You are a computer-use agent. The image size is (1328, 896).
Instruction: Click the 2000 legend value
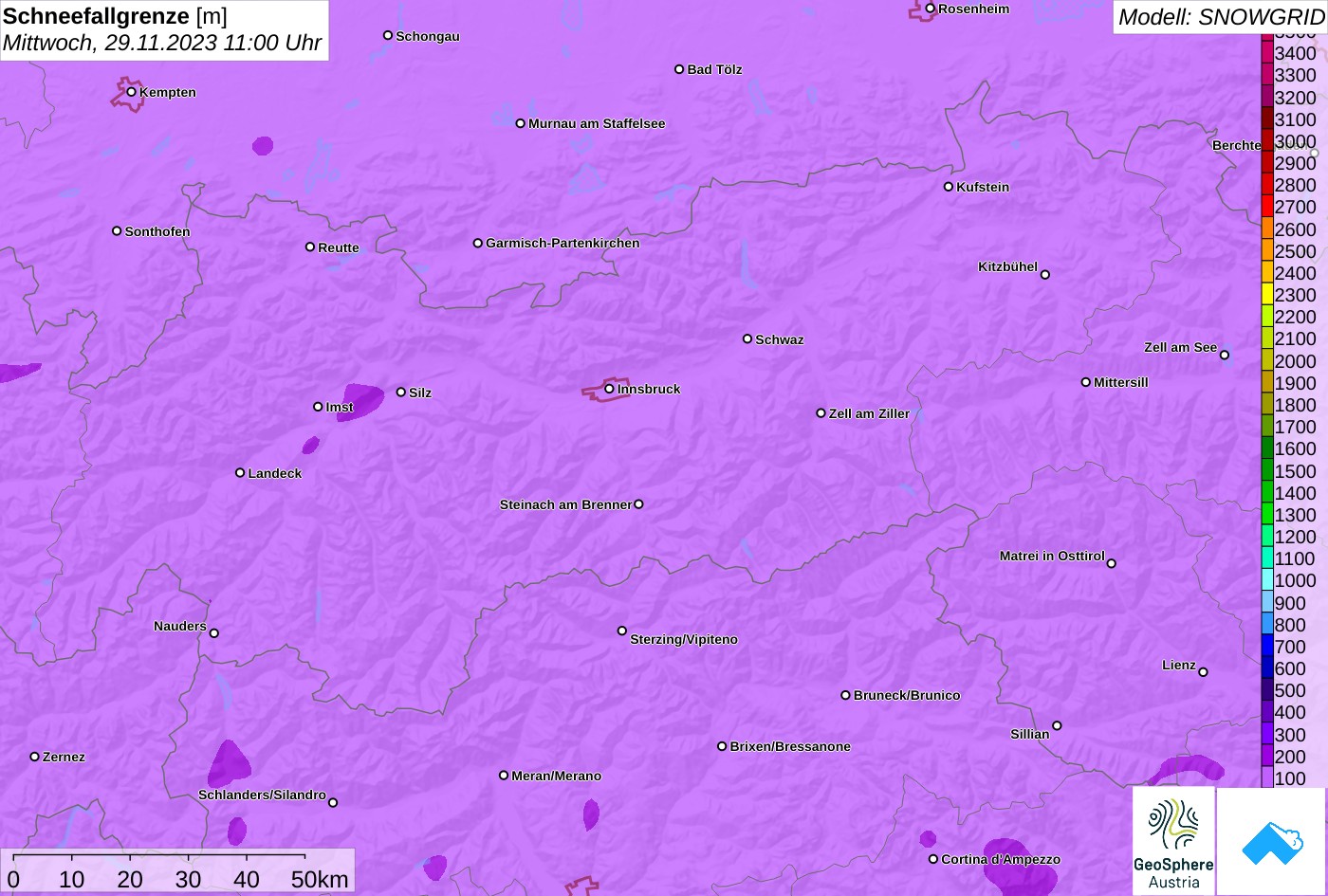click(x=1296, y=361)
